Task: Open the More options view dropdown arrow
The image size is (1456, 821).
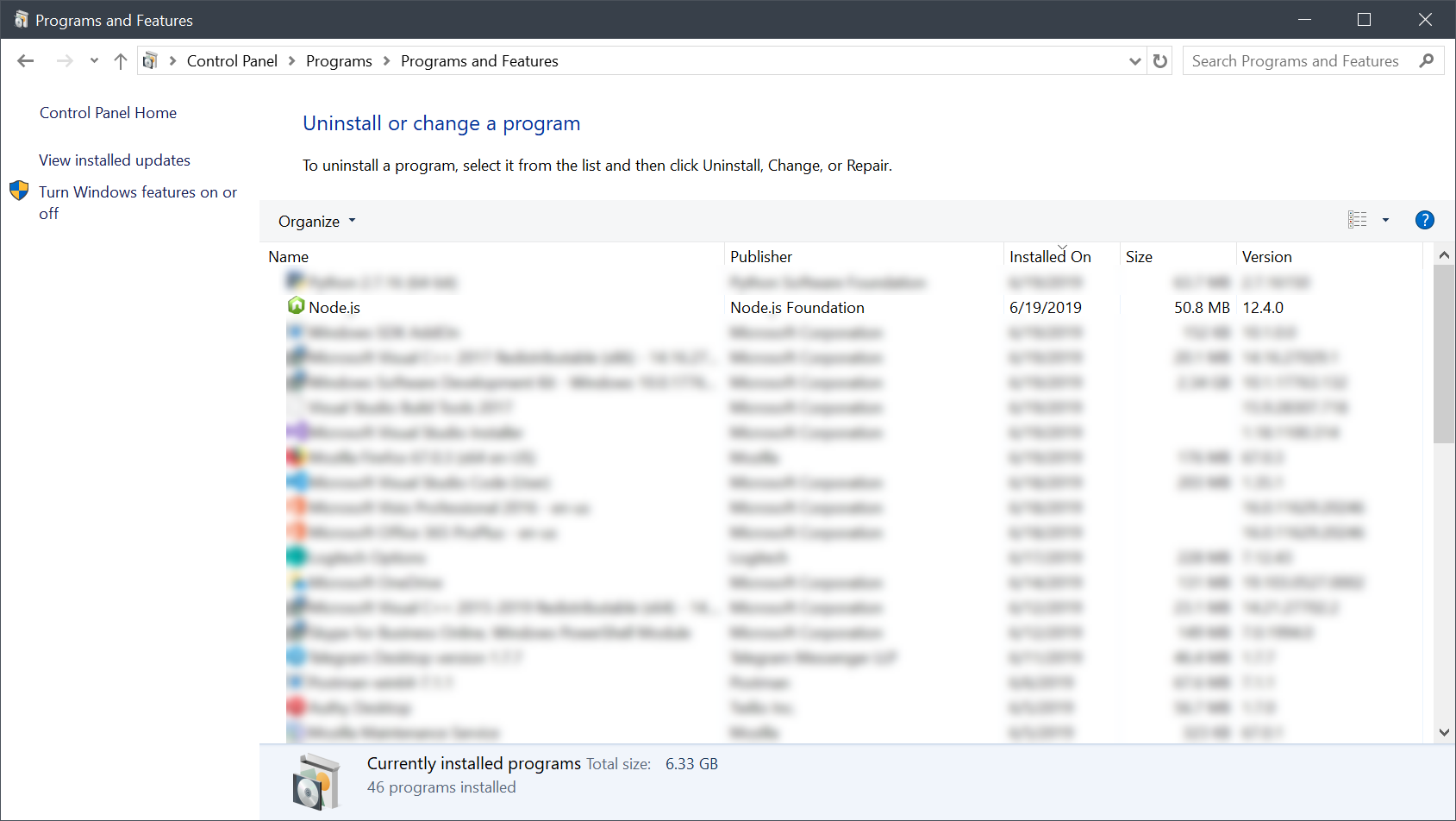Action: point(1386,220)
